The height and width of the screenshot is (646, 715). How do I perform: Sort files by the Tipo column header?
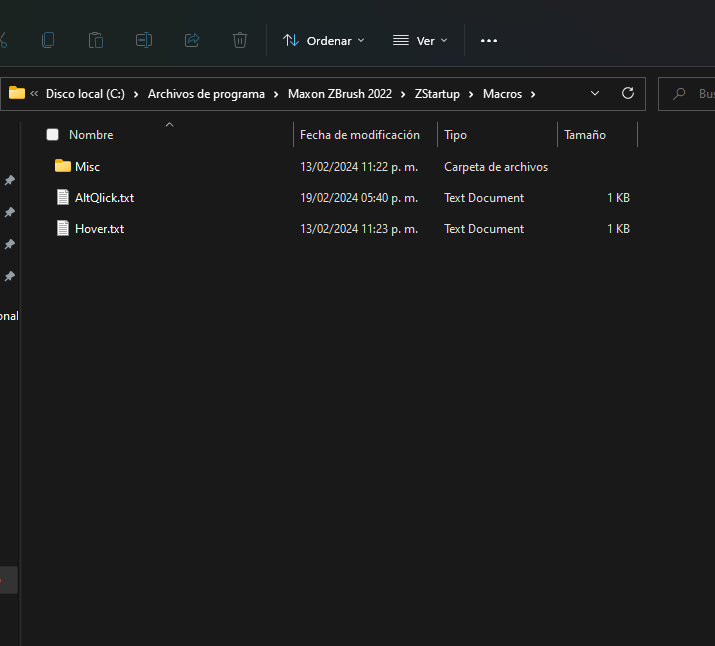pyautogui.click(x=456, y=134)
